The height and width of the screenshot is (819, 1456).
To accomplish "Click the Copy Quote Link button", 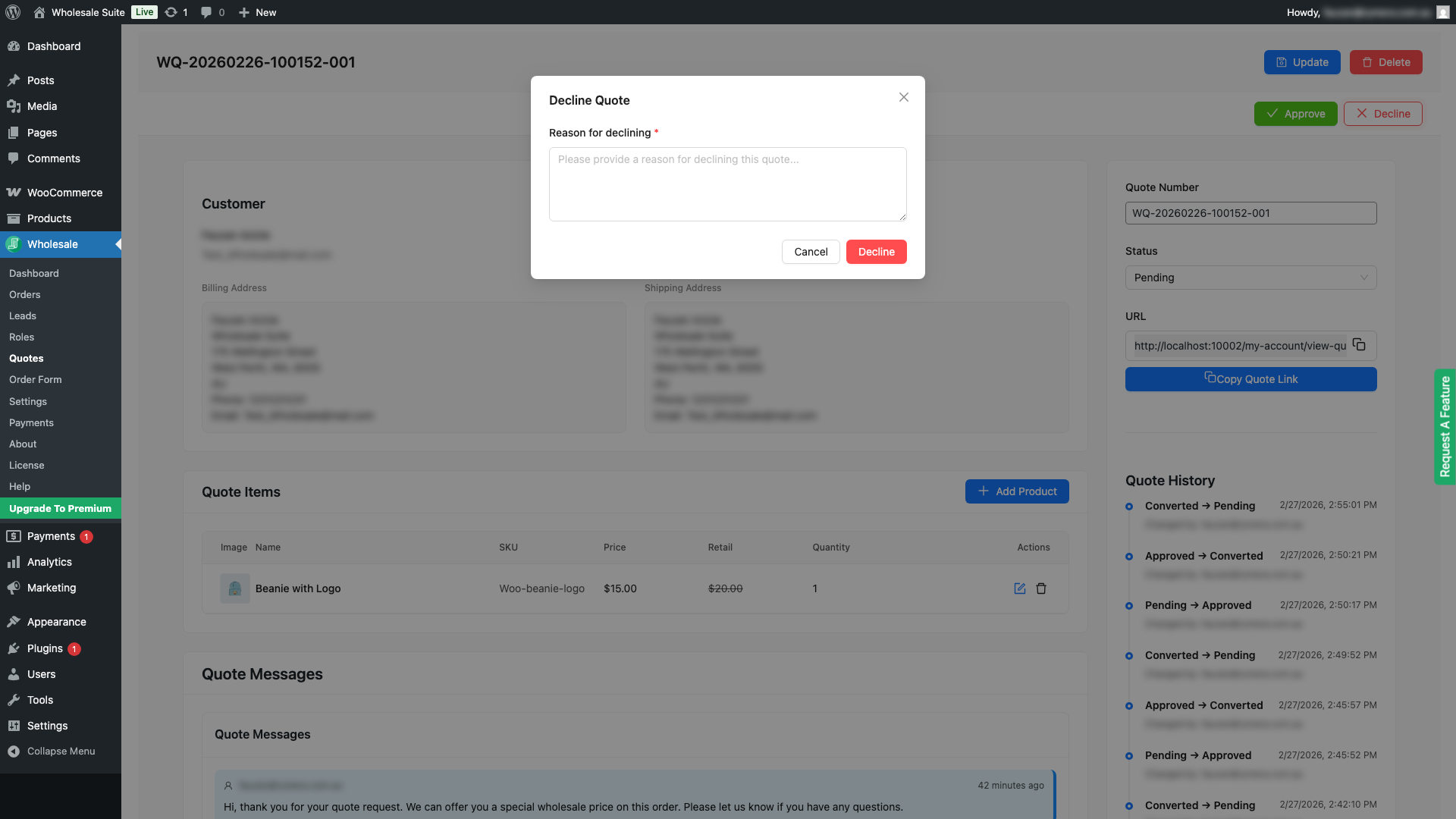I will pyautogui.click(x=1250, y=379).
